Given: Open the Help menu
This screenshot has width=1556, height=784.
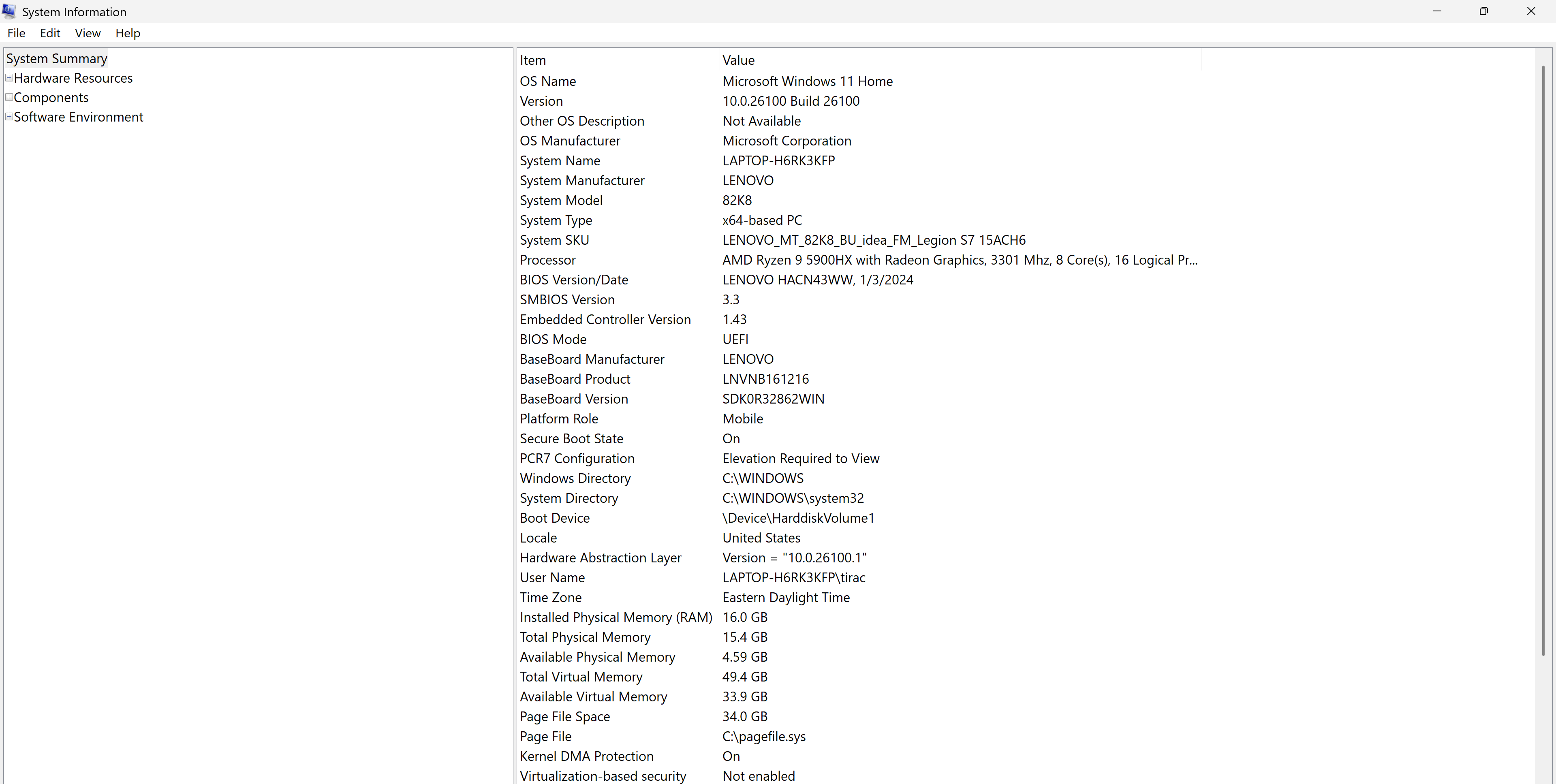Looking at the screenshot, I should pyautogui.click(x=128, y=33).
